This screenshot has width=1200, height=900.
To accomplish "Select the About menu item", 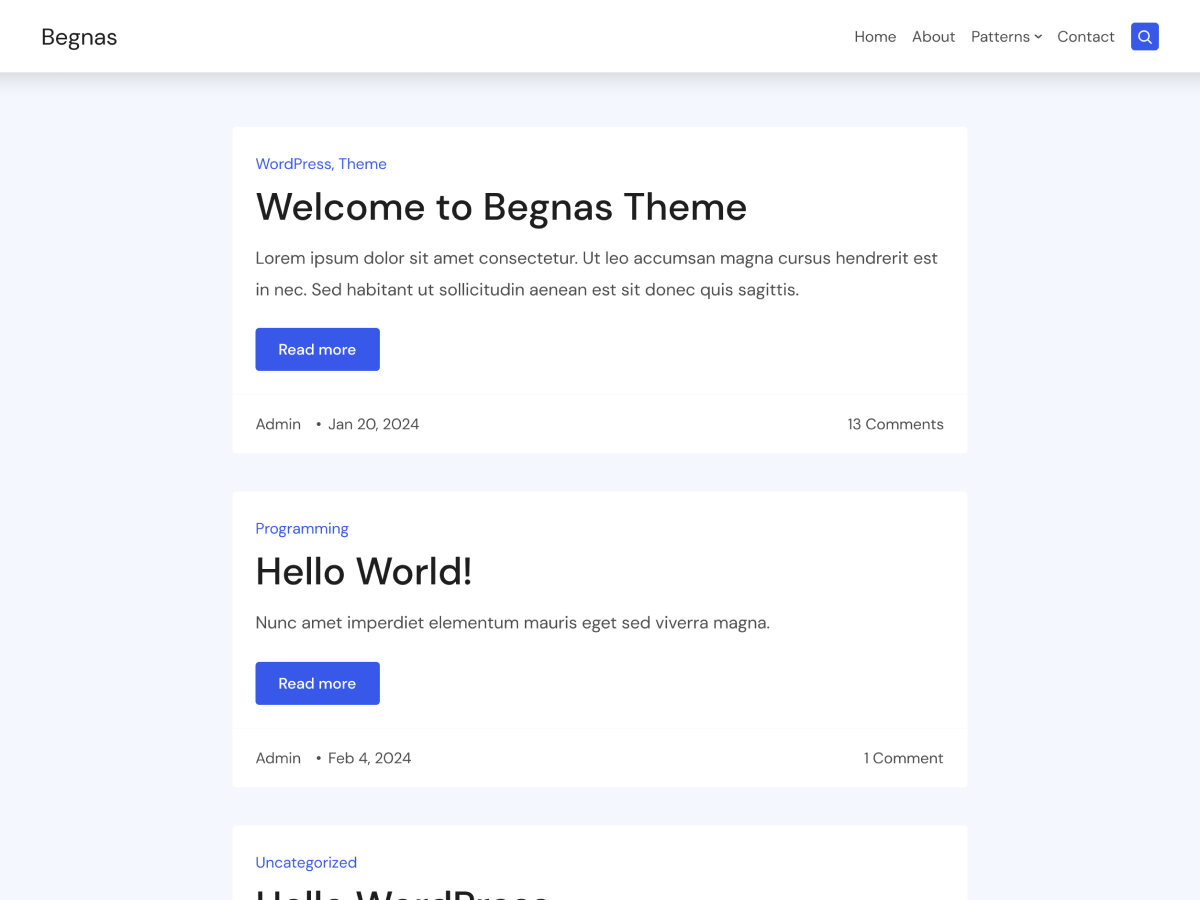I will (x=933, y=36).
